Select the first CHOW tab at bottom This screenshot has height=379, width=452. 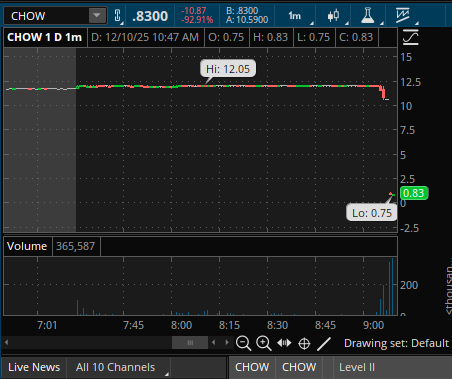coord(252,367)
